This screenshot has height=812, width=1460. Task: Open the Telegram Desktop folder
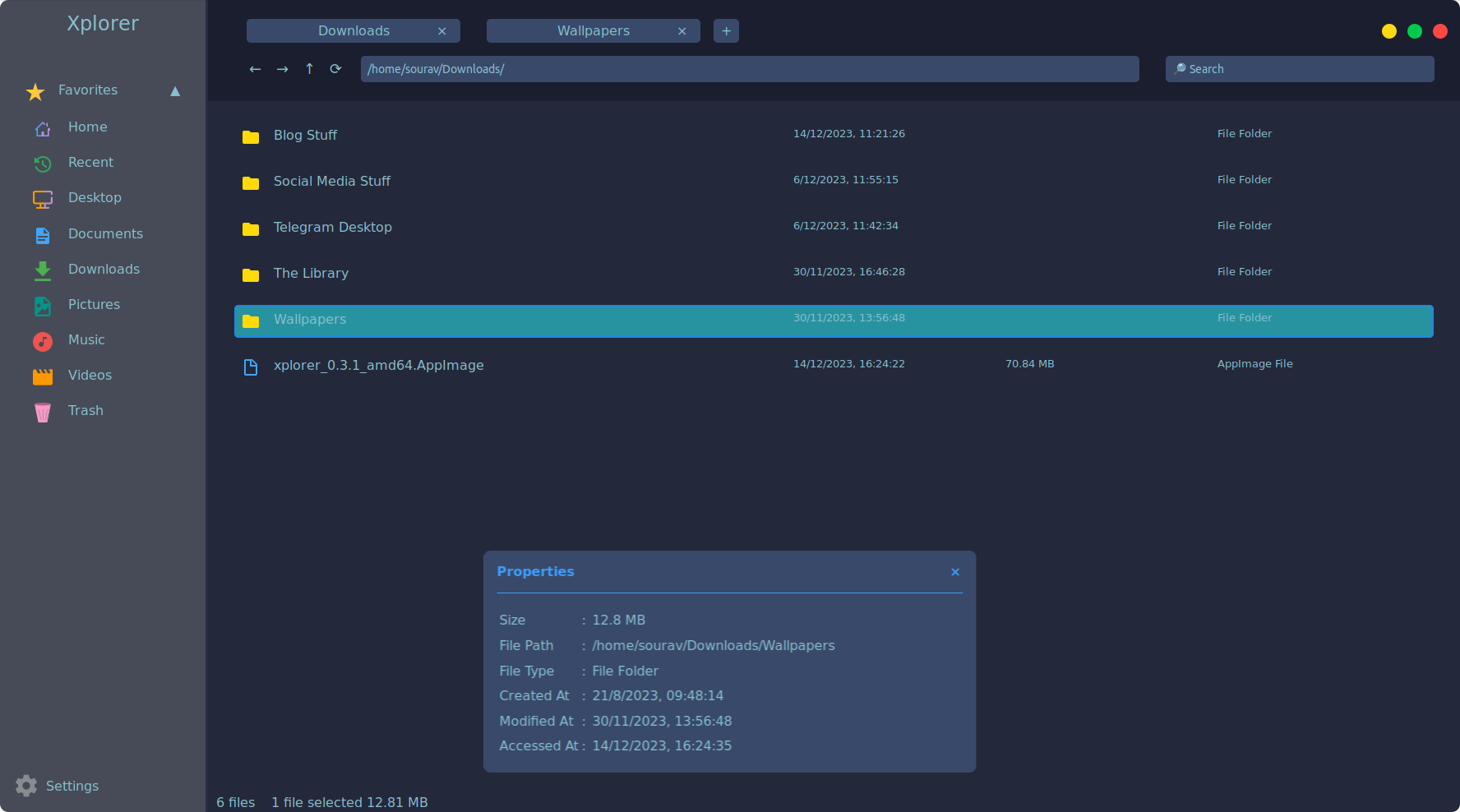point(332,227)
